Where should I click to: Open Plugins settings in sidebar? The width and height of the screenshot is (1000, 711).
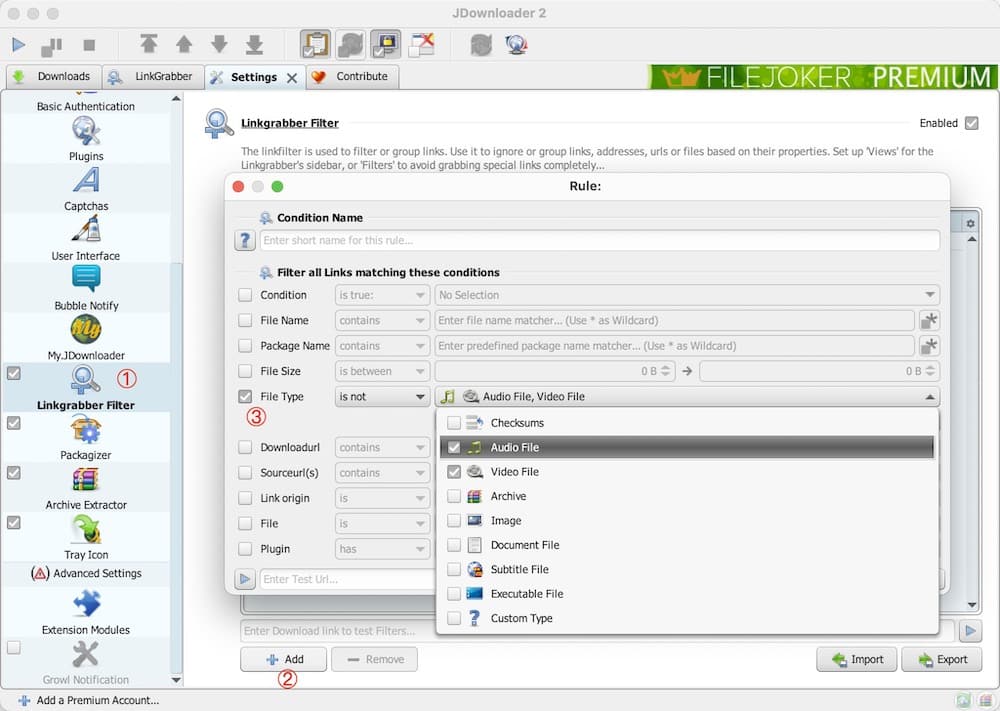point(86,139)
